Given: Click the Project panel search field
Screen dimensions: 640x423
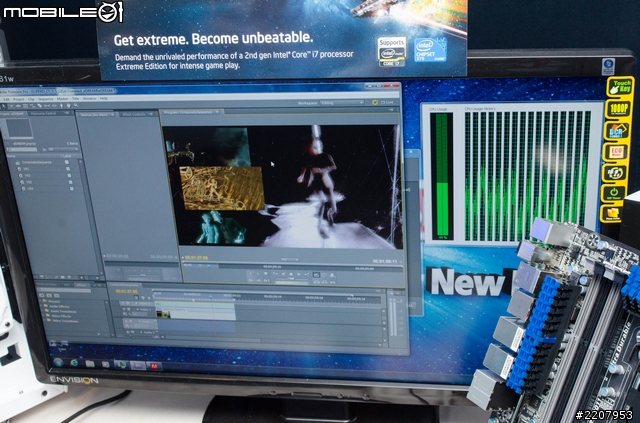Looking at the screenshot, I should pyautogui.click(x=23, y=149).
